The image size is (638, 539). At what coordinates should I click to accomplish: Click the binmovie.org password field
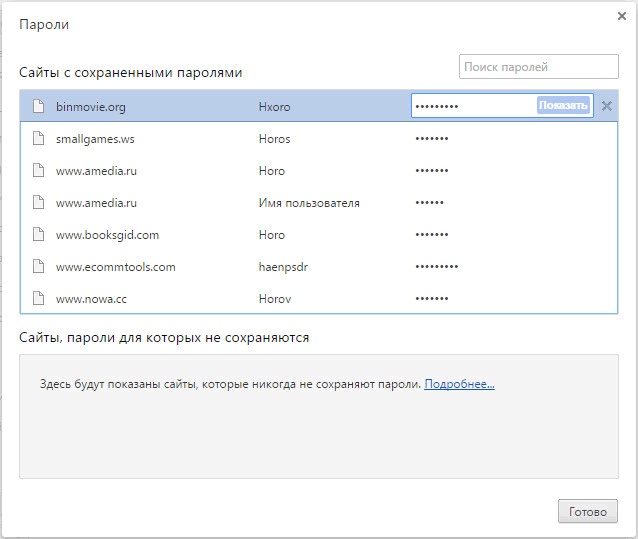[x=472, y=106]
